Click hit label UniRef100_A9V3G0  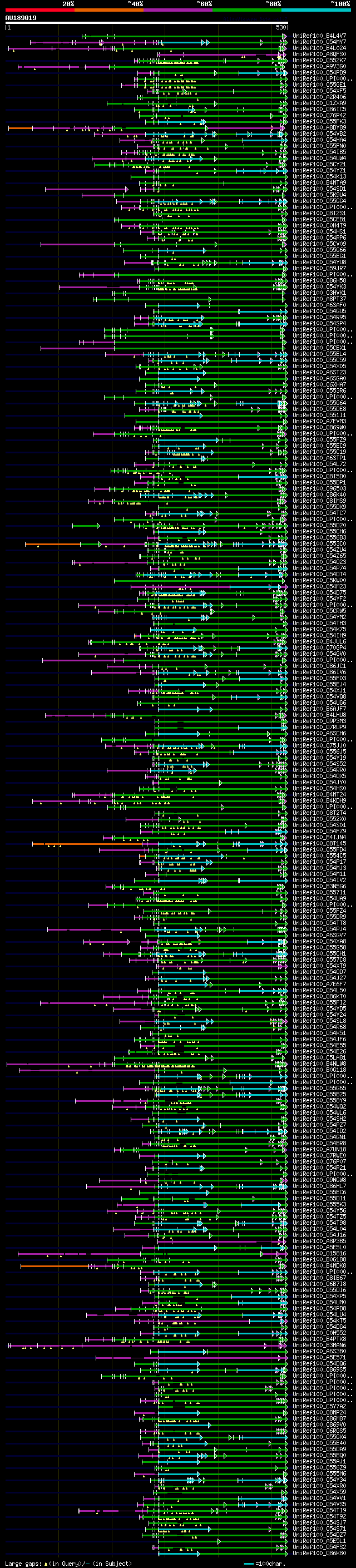pos(319,66)
